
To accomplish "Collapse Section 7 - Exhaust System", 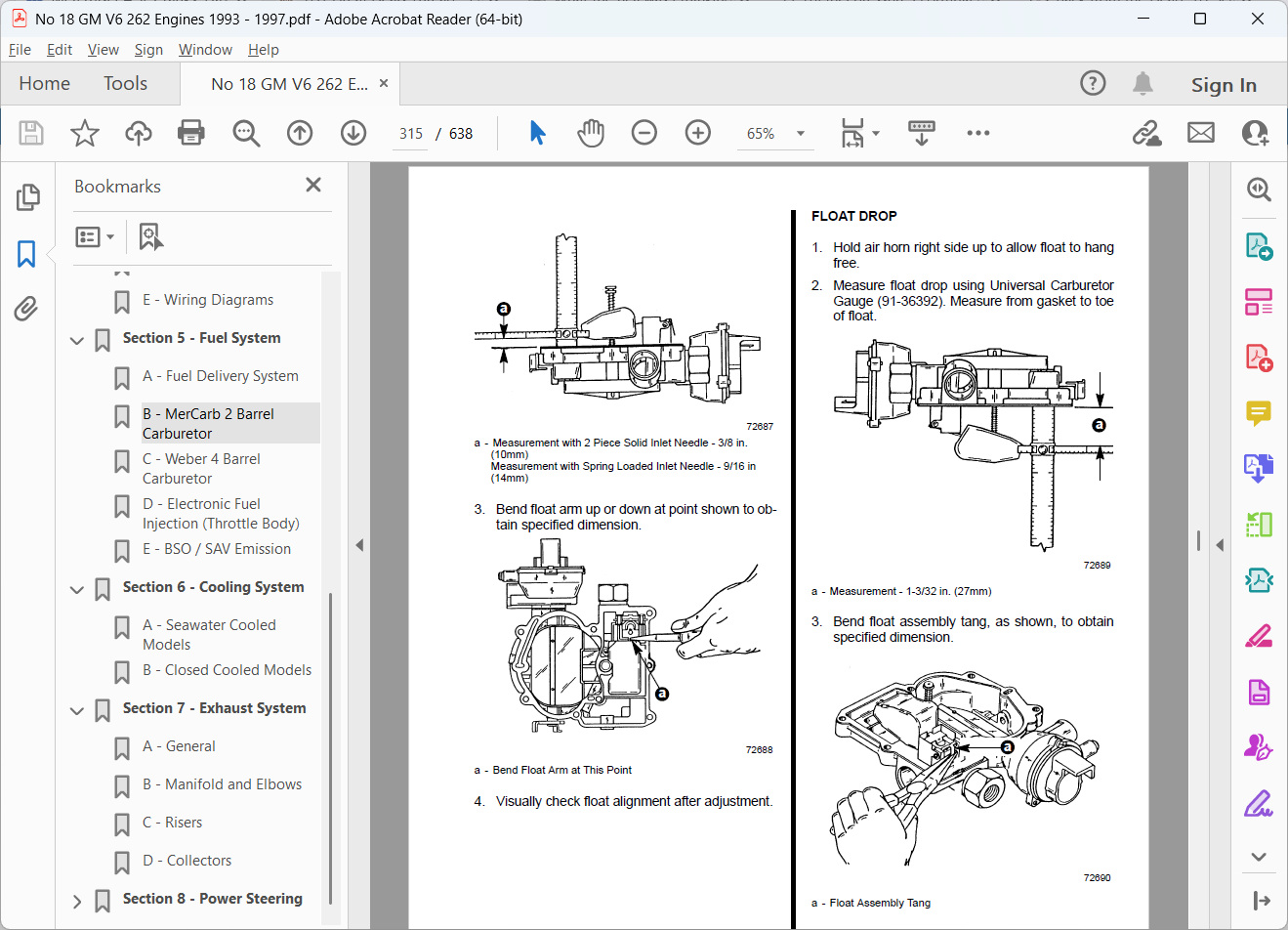I will tap(77, 711).
